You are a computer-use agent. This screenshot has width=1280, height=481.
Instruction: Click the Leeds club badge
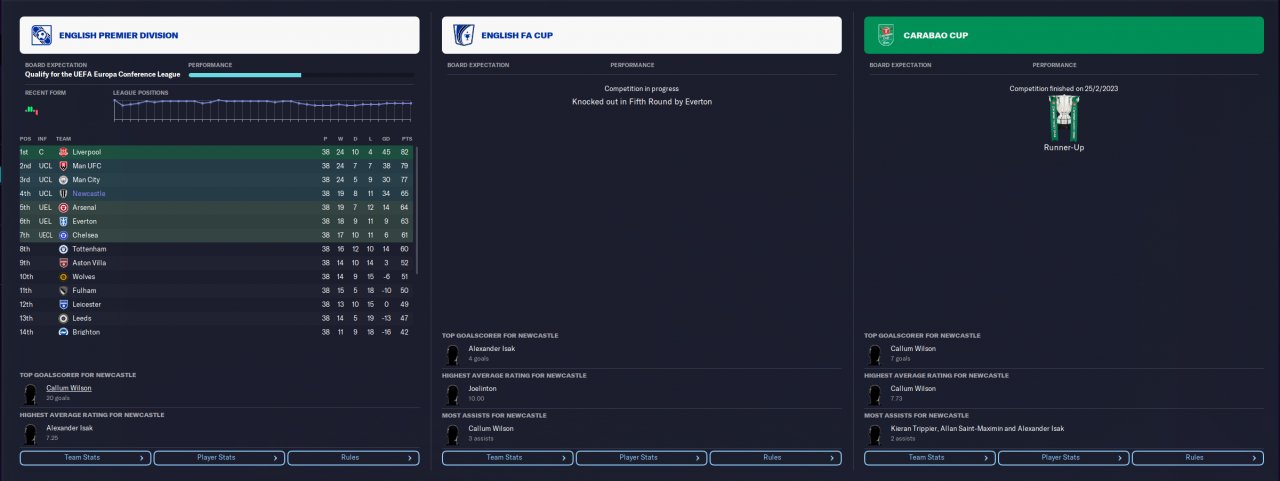pyautogui.click(x=63, y=318)
